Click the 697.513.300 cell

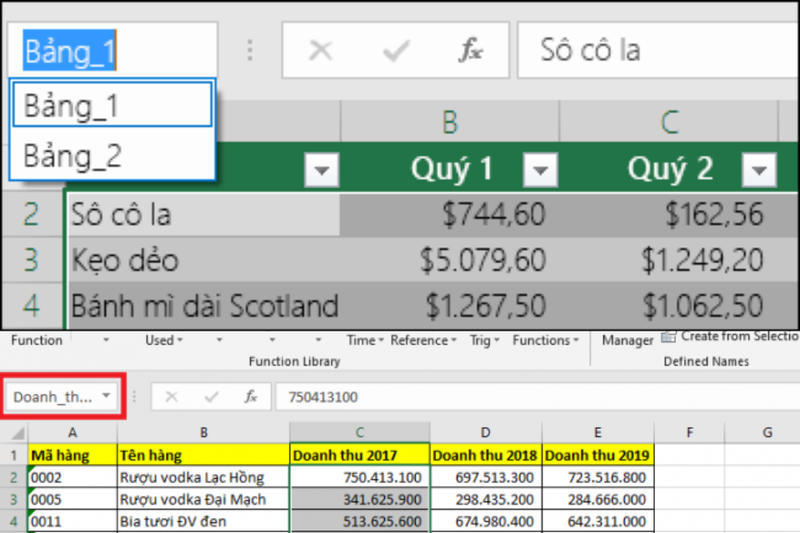point(486,477)
